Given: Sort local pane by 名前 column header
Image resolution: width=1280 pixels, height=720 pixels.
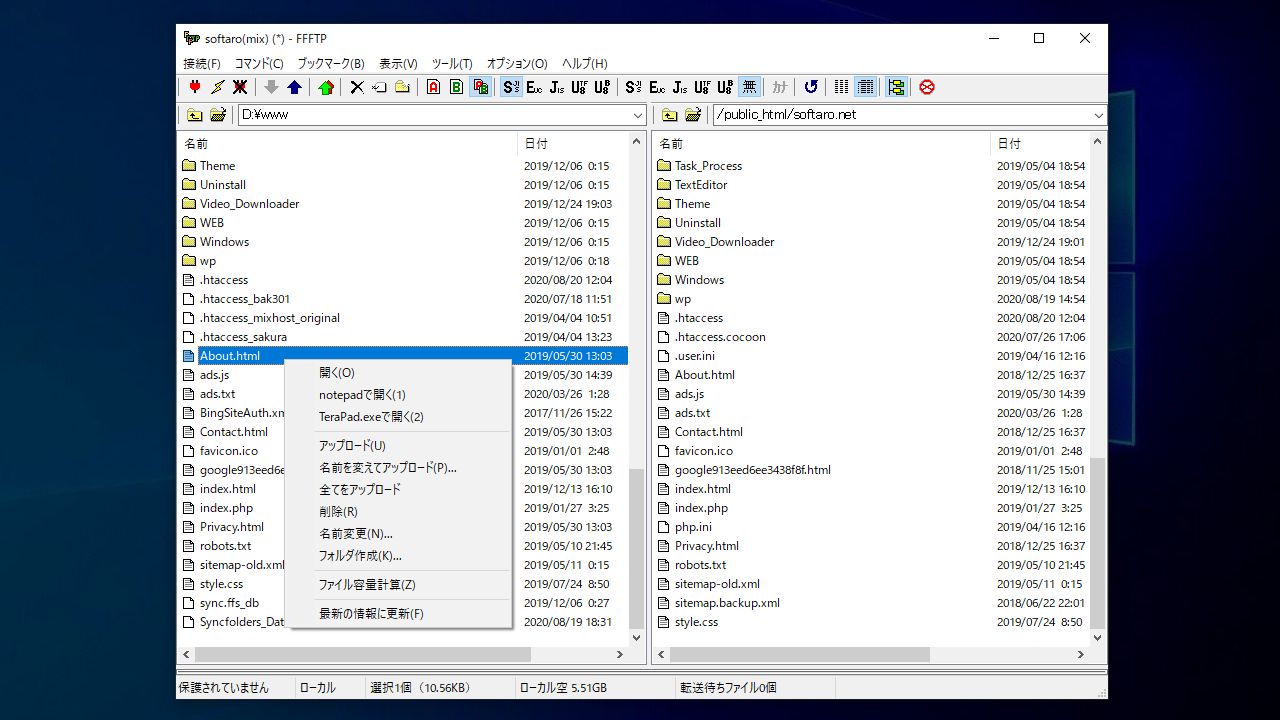Looking at the screenshot, I should pos(348,144).
